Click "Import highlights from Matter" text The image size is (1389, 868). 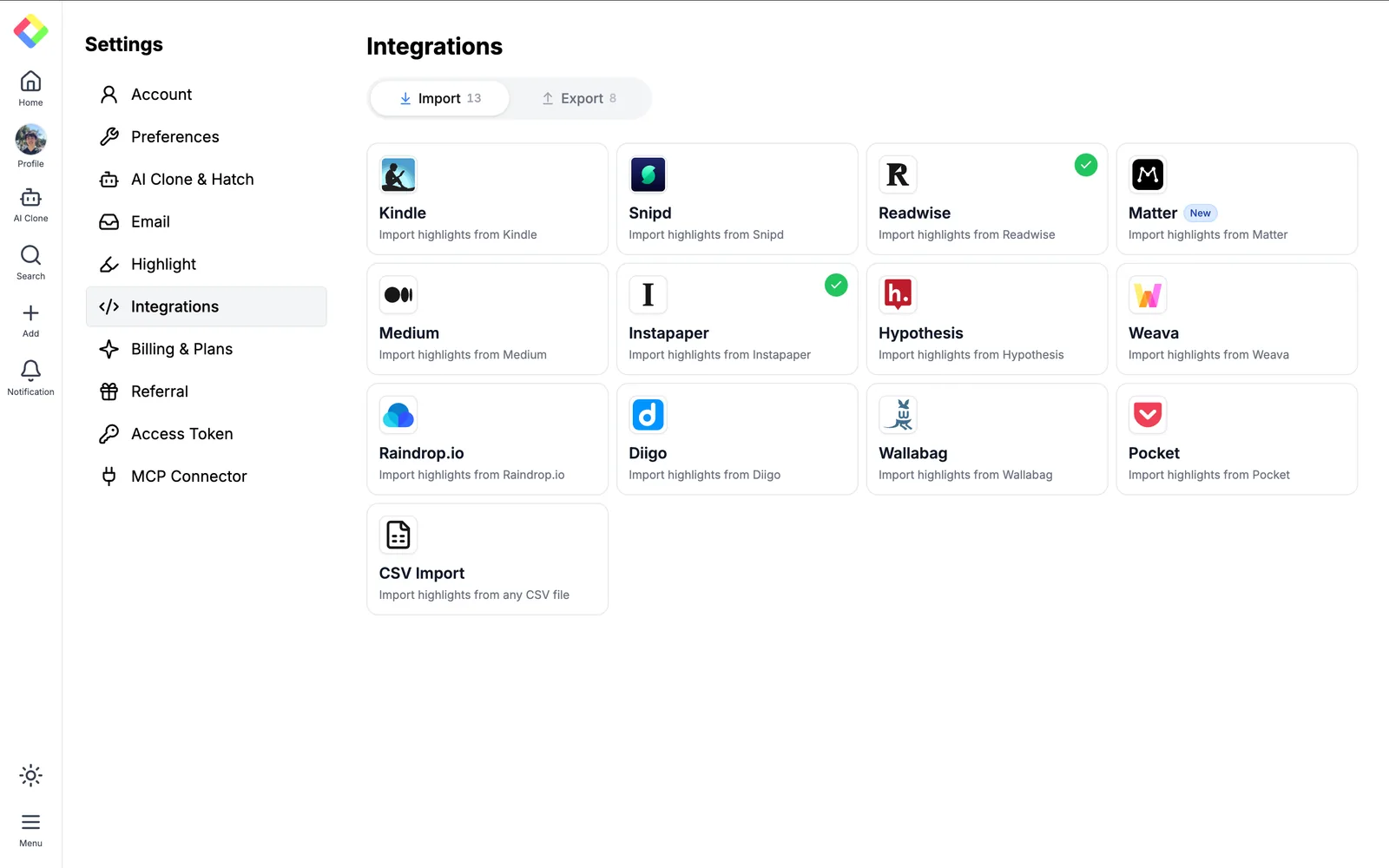click(1208, 235)
